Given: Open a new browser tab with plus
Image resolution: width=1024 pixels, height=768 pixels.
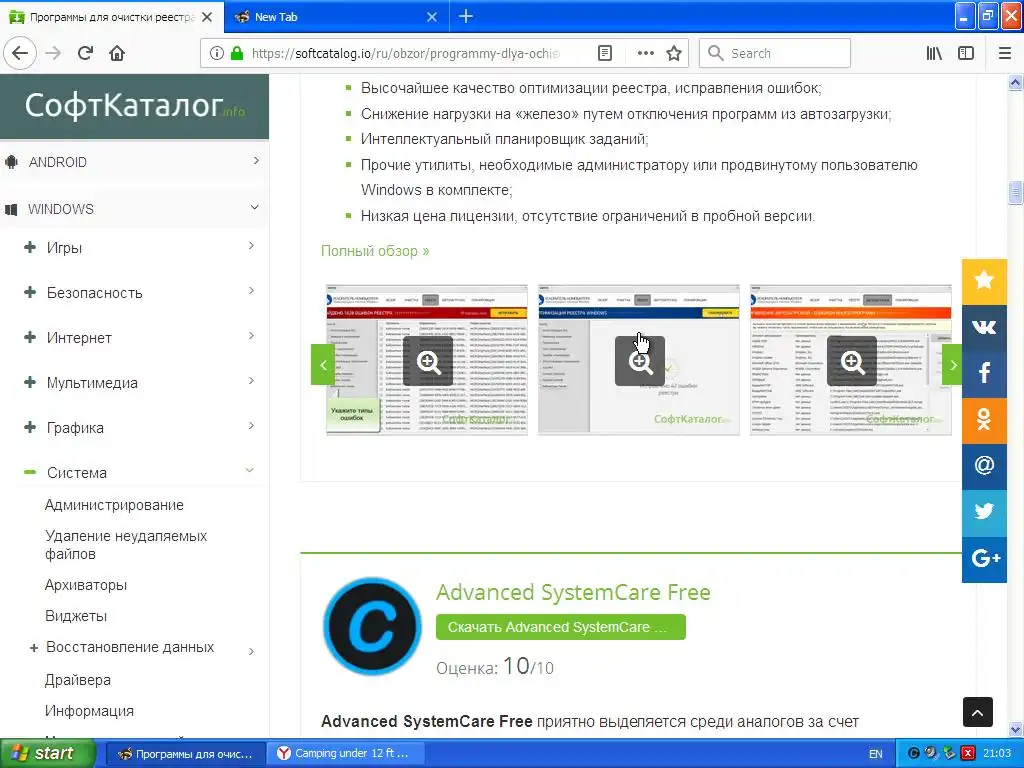Looking at the screenshot, I should (466, 16).
